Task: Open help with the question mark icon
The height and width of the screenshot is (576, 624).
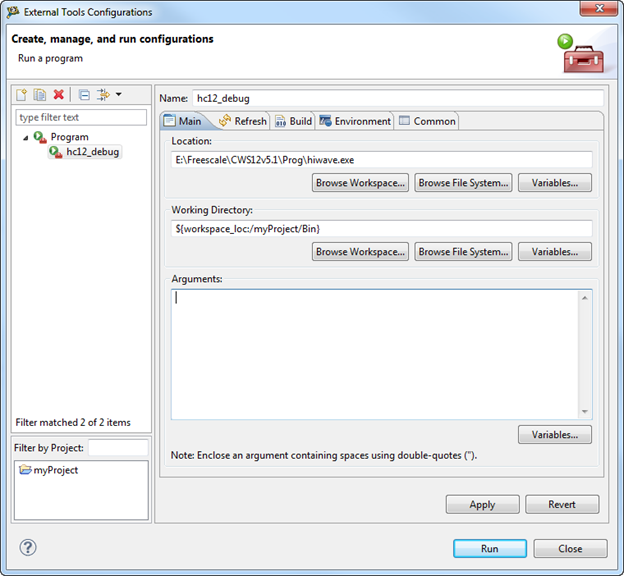Action: (x=28, y=547)
